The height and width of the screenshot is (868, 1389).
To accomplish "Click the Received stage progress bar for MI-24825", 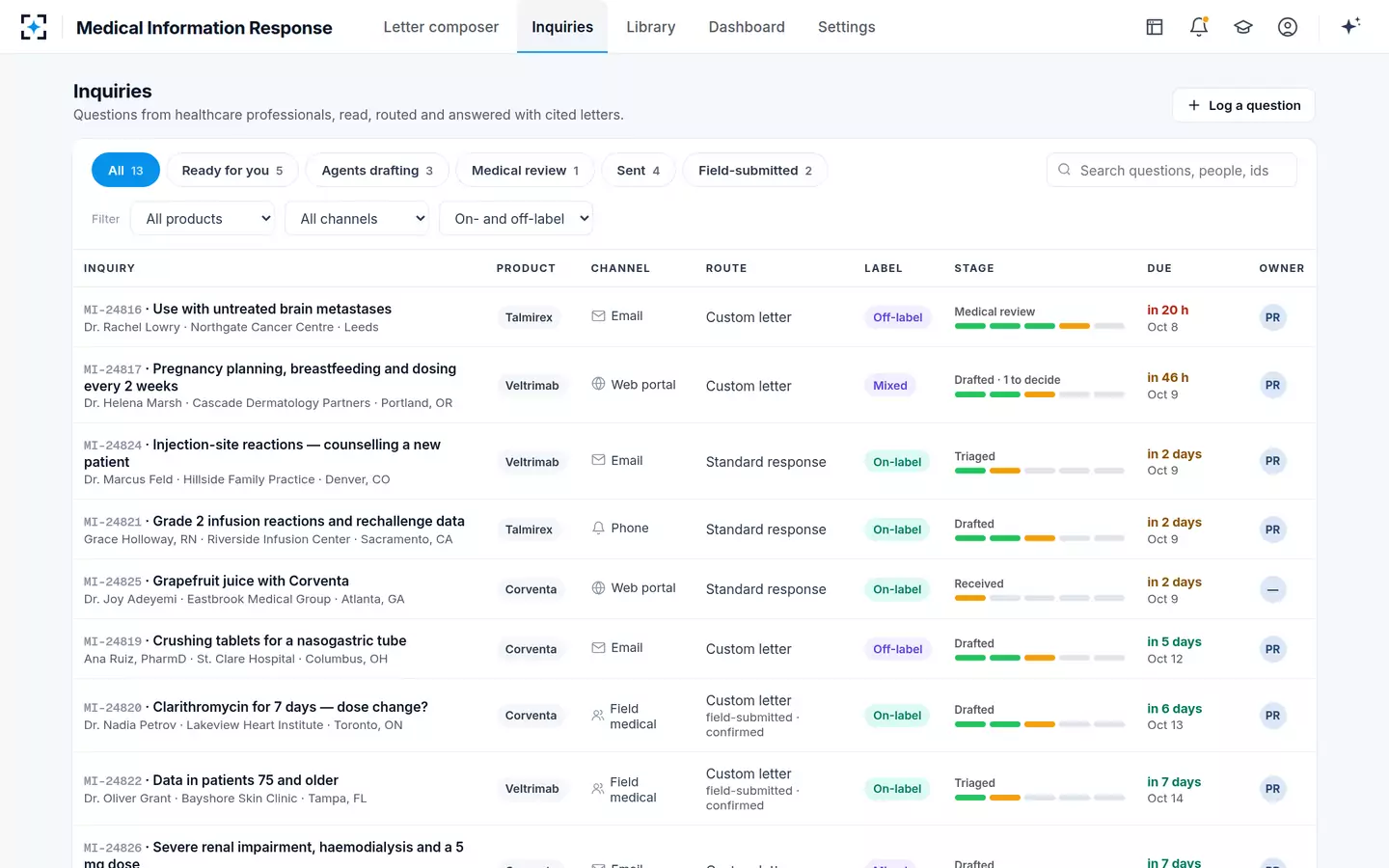I will pyautogui.click(x=1040, y=598).
